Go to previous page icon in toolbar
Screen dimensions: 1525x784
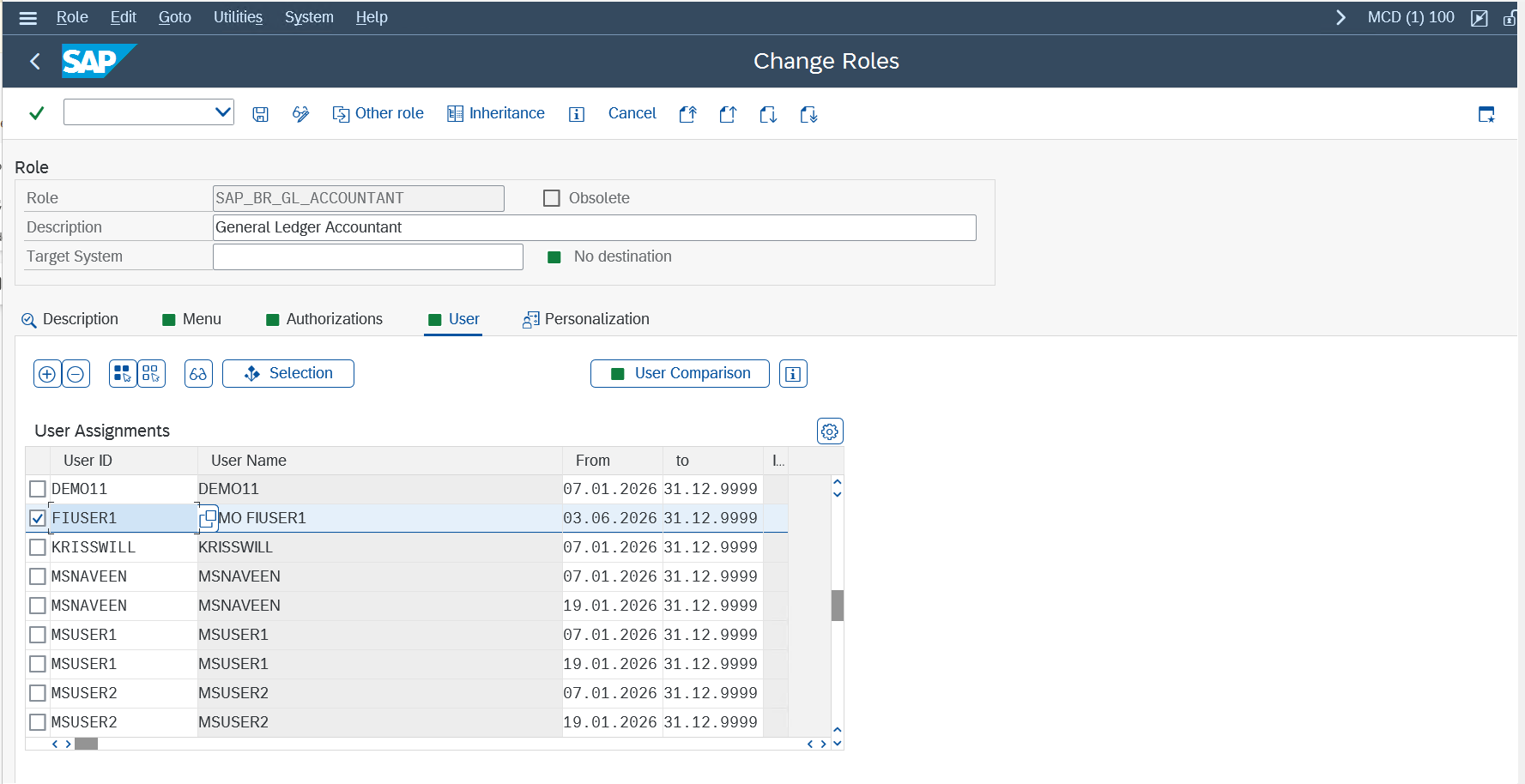pos(728,114)
